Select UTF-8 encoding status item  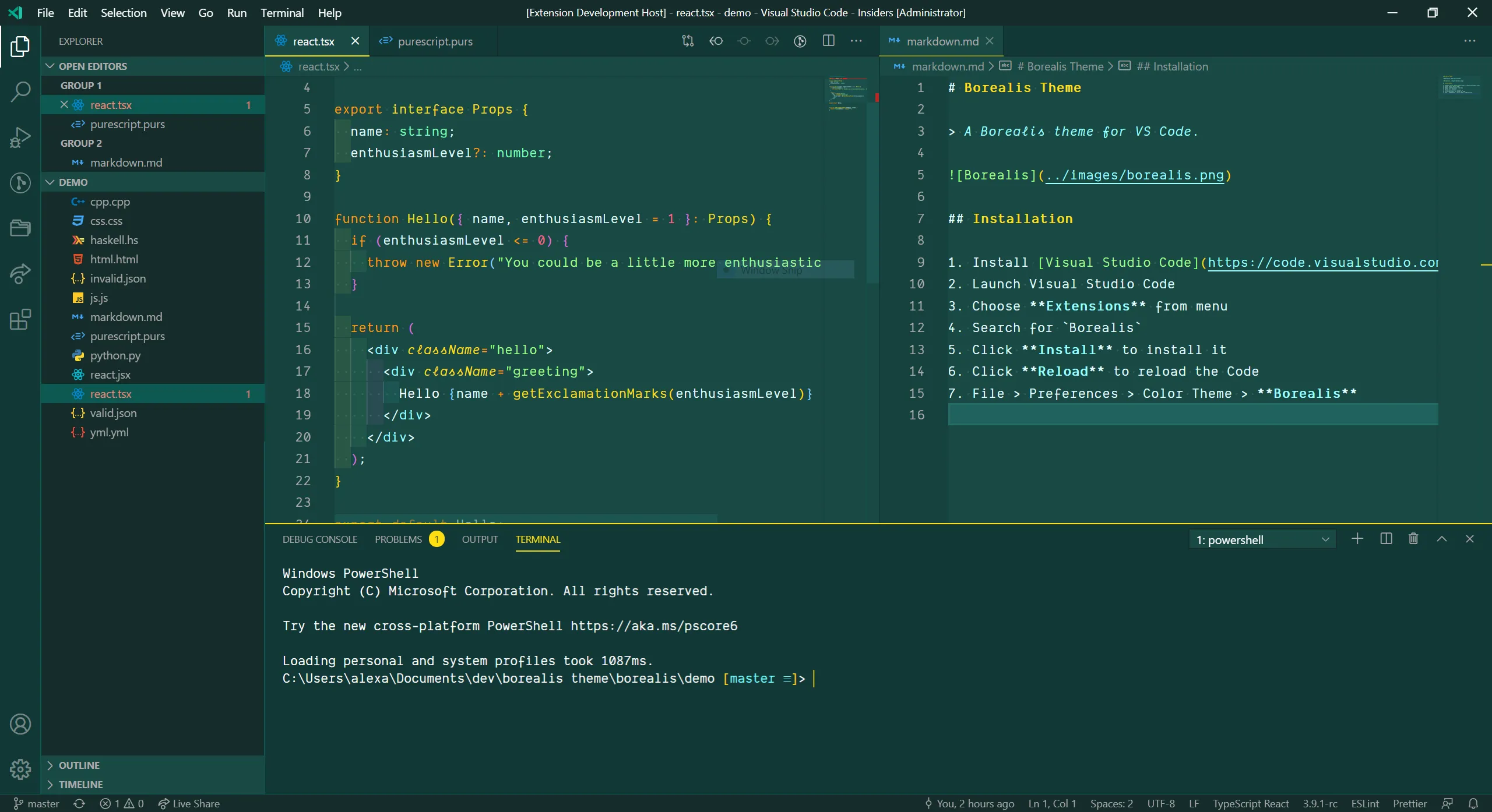(1161, 803)
